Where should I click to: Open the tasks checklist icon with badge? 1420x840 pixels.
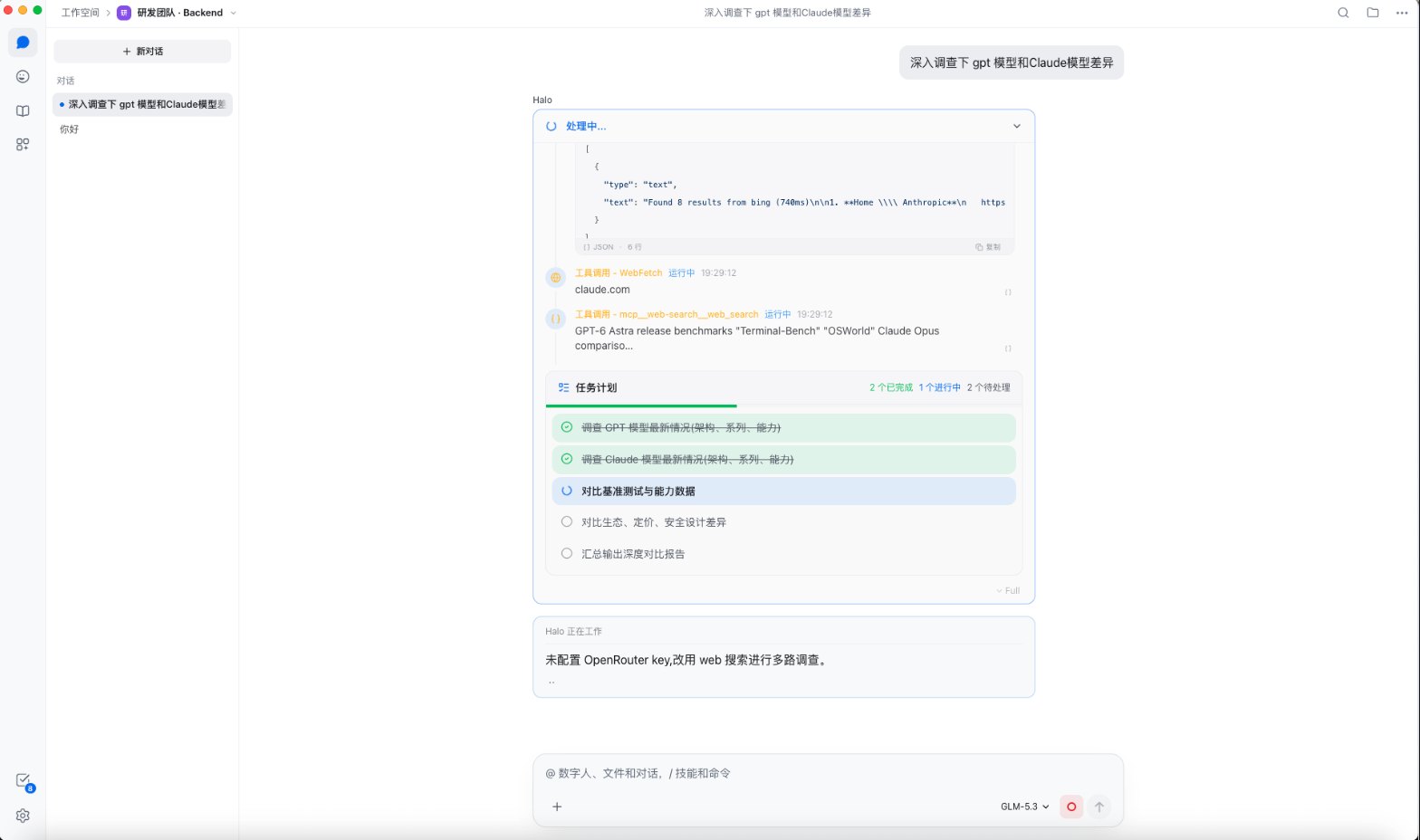point(24,782)
